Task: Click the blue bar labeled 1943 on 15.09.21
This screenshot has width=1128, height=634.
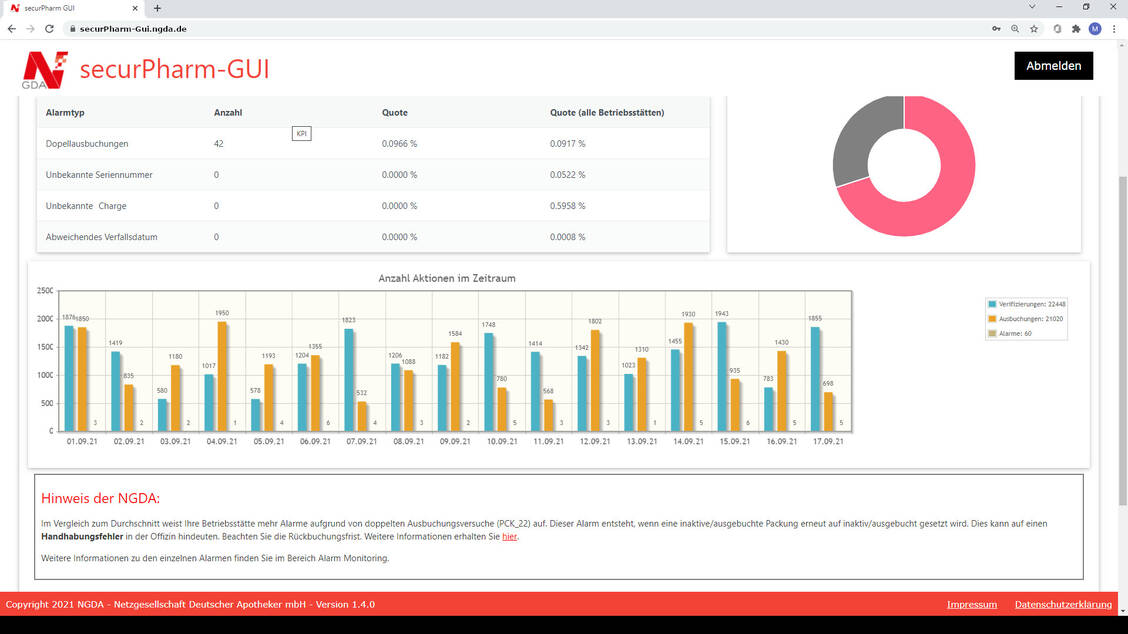Action: (x=722, y=376)
